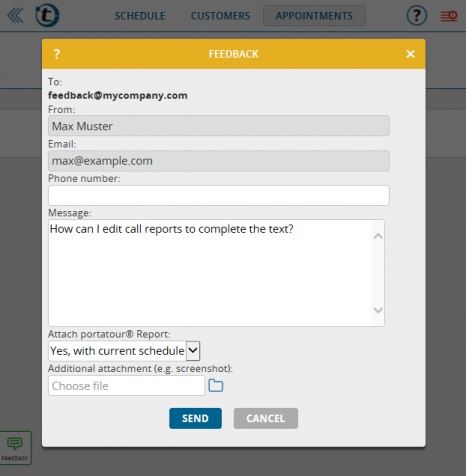
Task: Open help via circled question mark
Action: (x=416, y=15)
